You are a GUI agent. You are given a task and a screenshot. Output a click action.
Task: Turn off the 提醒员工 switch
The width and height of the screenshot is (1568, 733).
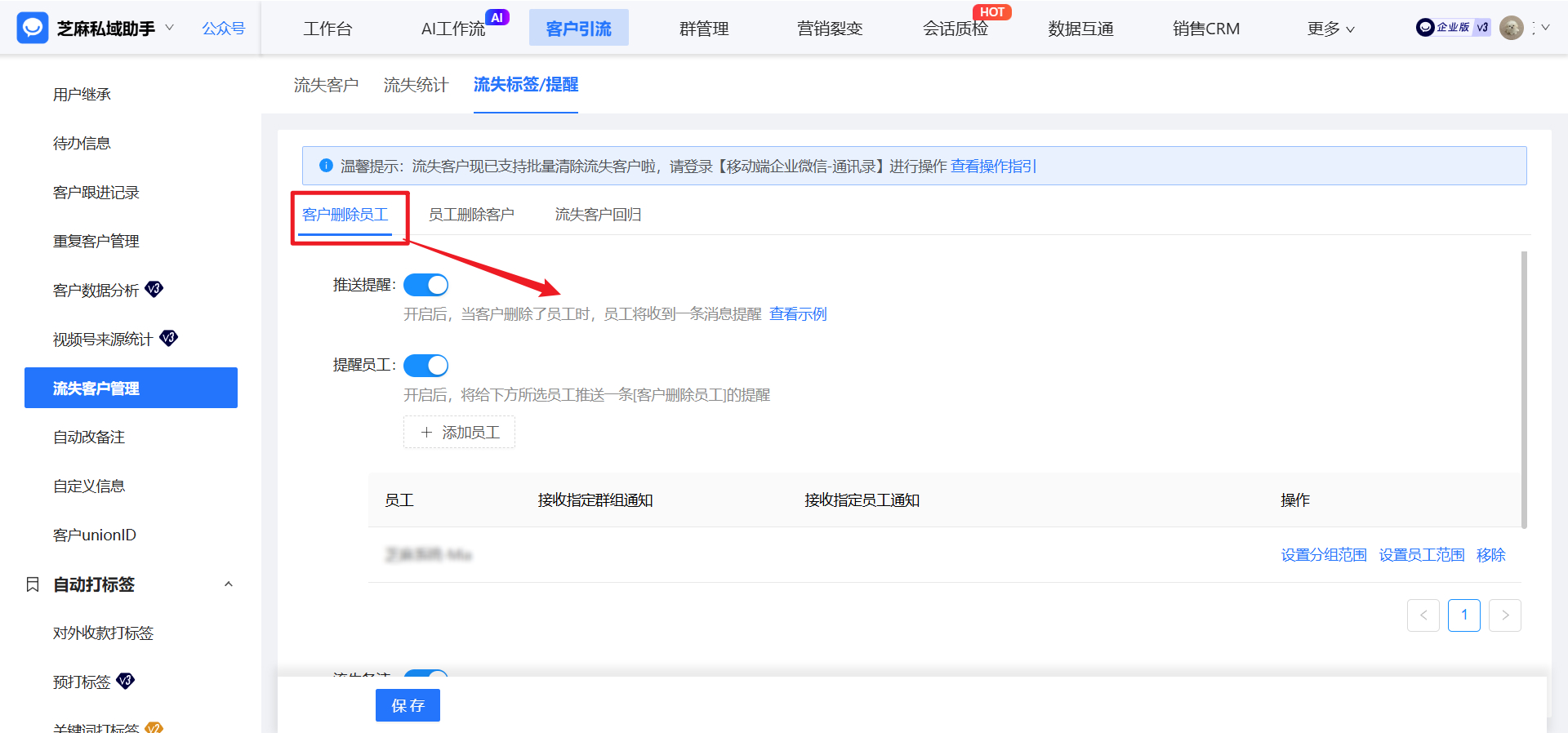click(x=425, y=365)
